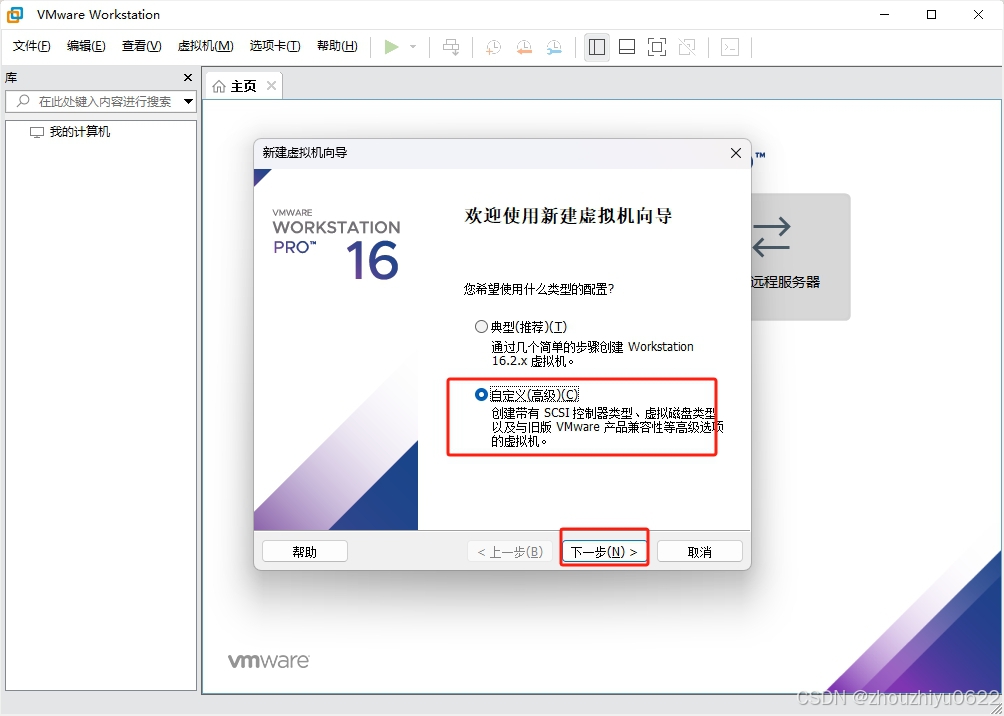
Task: Click the 下一步(N) button
Action: (604, 551)
